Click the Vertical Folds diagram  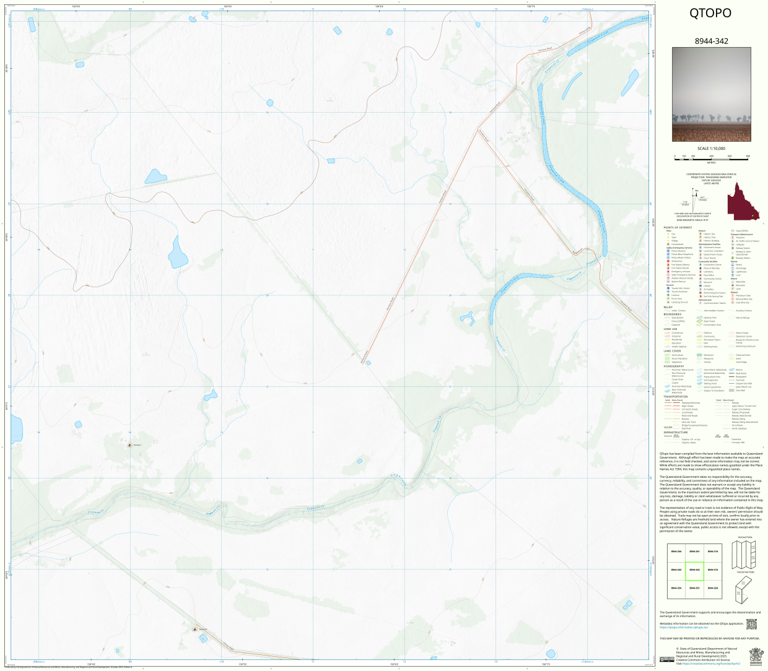coord(744,554)
